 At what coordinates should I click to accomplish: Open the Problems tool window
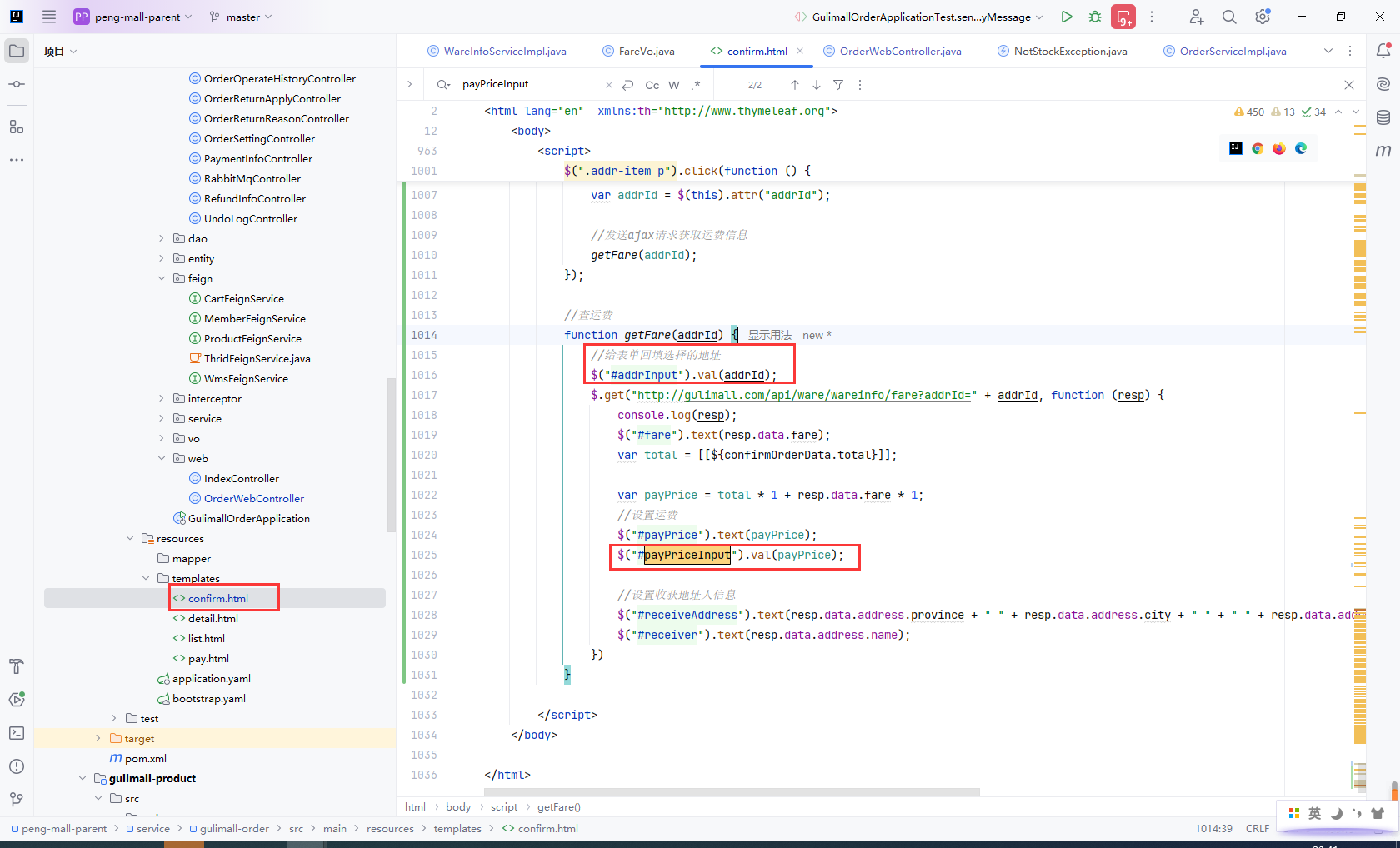click(x=17, y=766)
